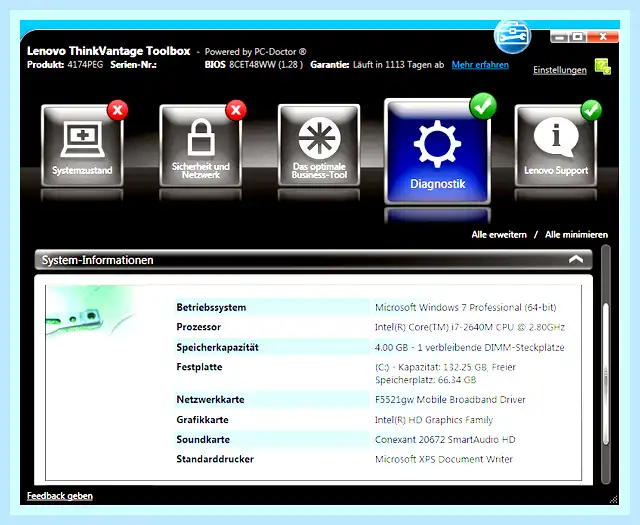
Task: Open the Sicherheit und Netzwerk tile
Action: click(x=200, y=145)
